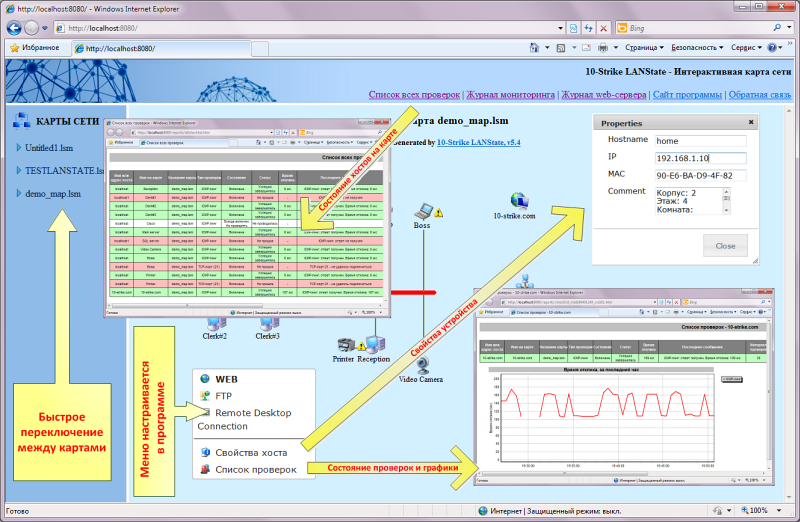The image size is (800, 522).
Task: Click the Clerk#2 computer icon
Action: 216,324
